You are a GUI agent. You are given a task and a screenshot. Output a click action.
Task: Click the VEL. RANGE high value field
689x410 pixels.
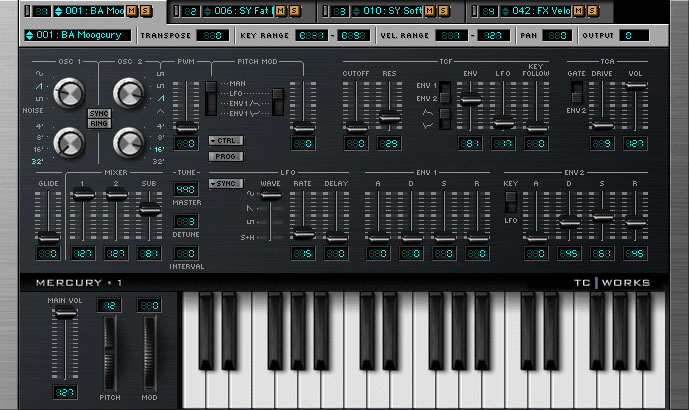click(x=493, y=36)
